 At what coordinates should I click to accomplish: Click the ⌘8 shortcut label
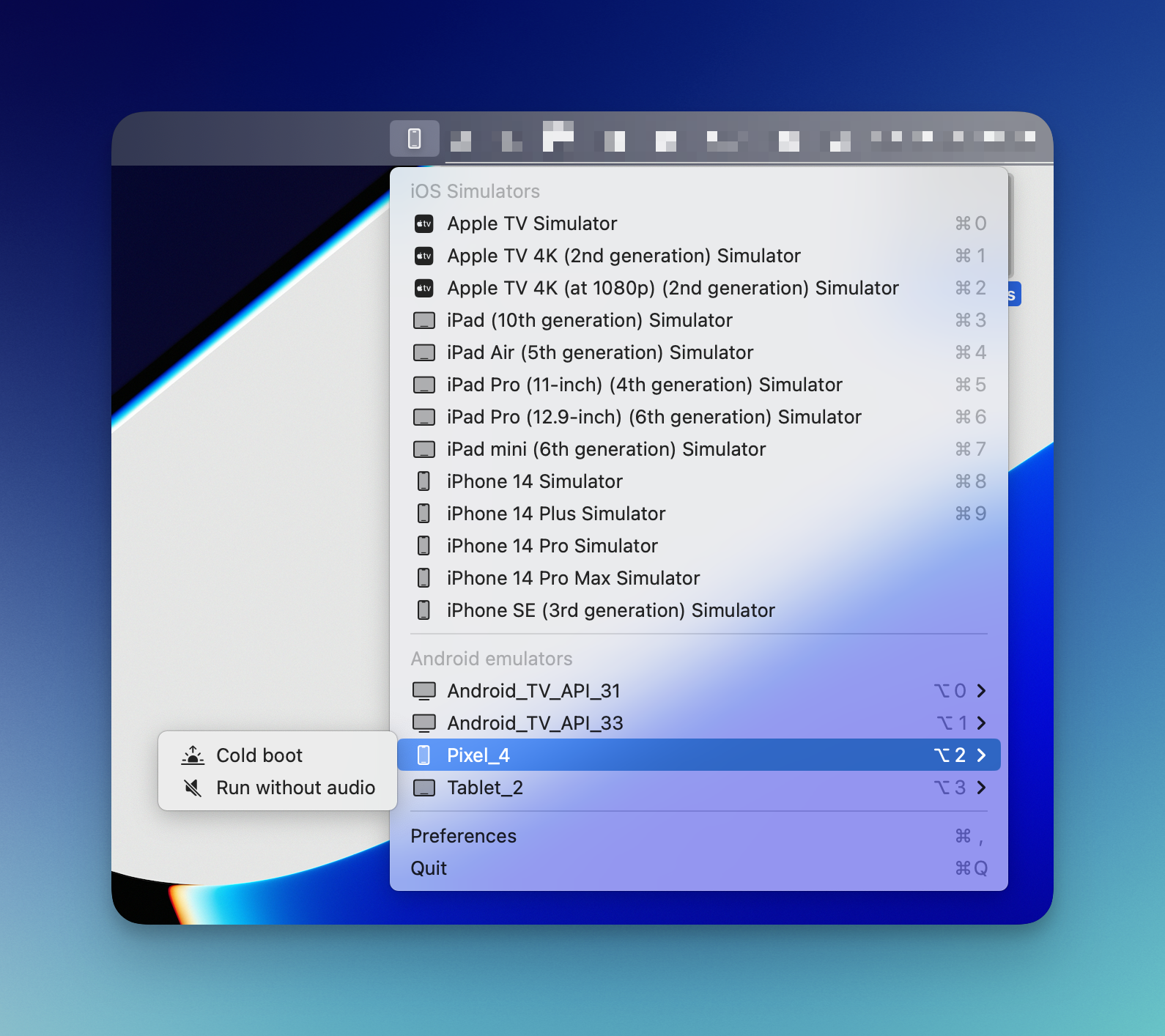click(x=971, y=481)
